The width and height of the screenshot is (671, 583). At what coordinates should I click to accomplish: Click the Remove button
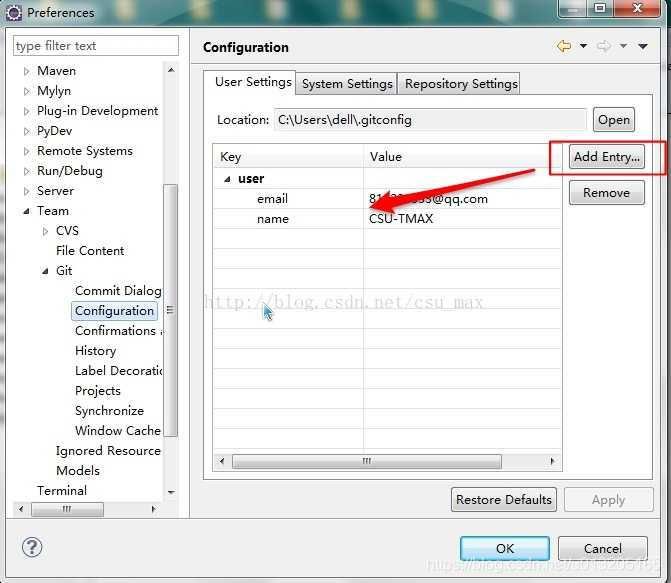606,193
